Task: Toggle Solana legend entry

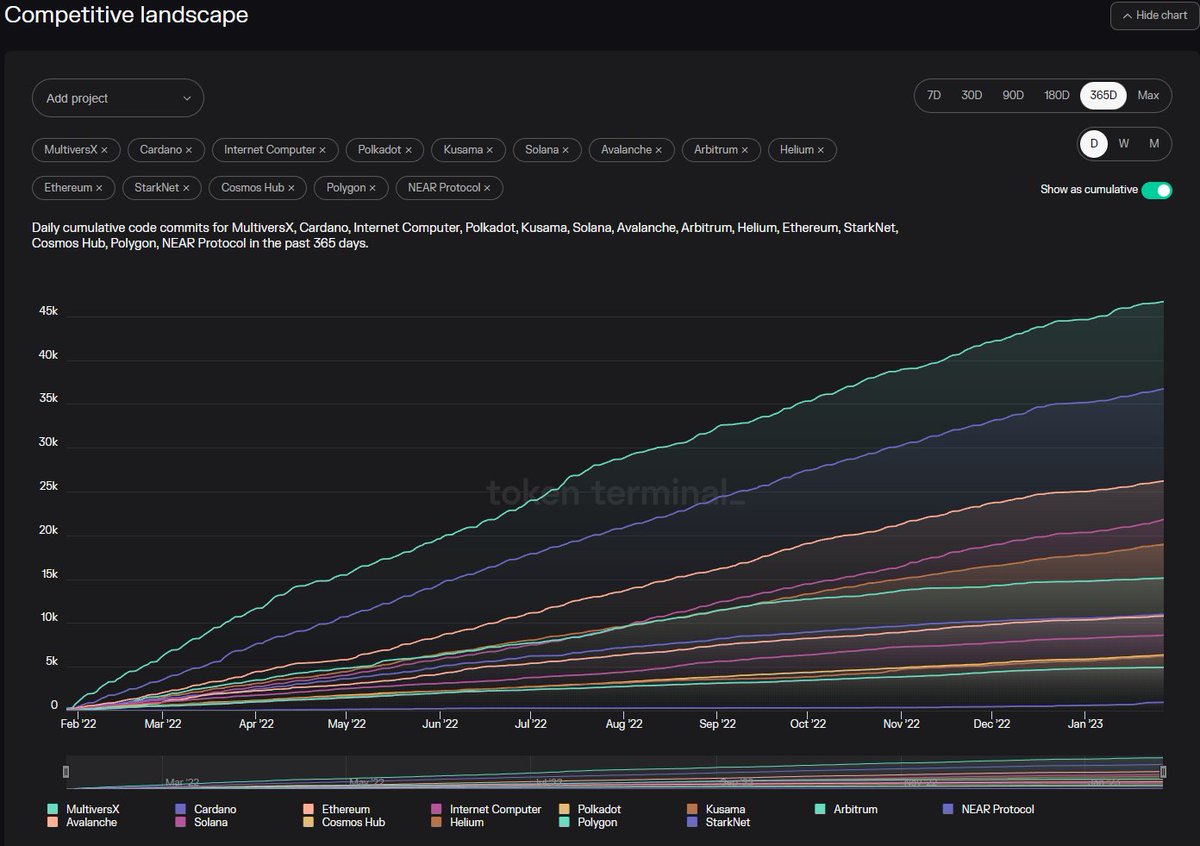Action: (x=202, y=822)
